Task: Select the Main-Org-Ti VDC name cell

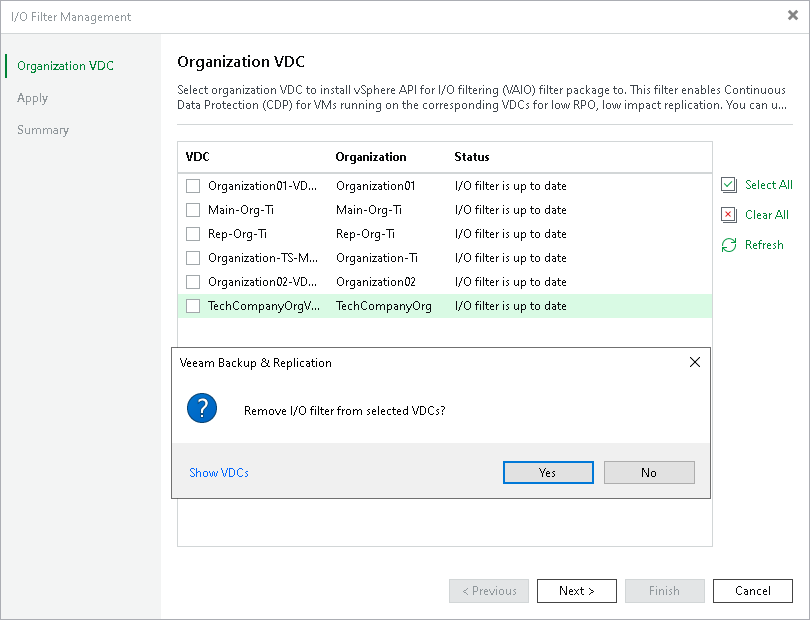Action: (241, 210)
